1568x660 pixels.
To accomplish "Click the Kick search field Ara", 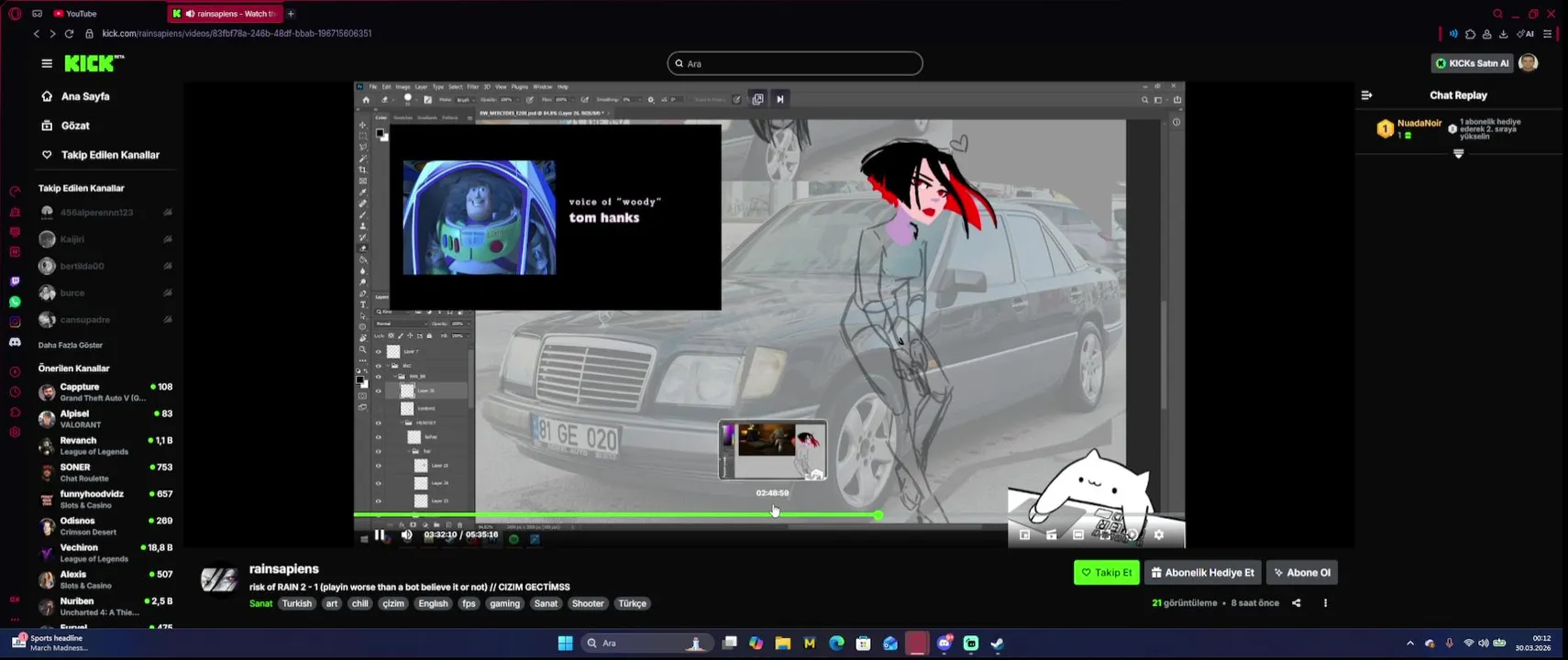I will (x=795, y=63).
